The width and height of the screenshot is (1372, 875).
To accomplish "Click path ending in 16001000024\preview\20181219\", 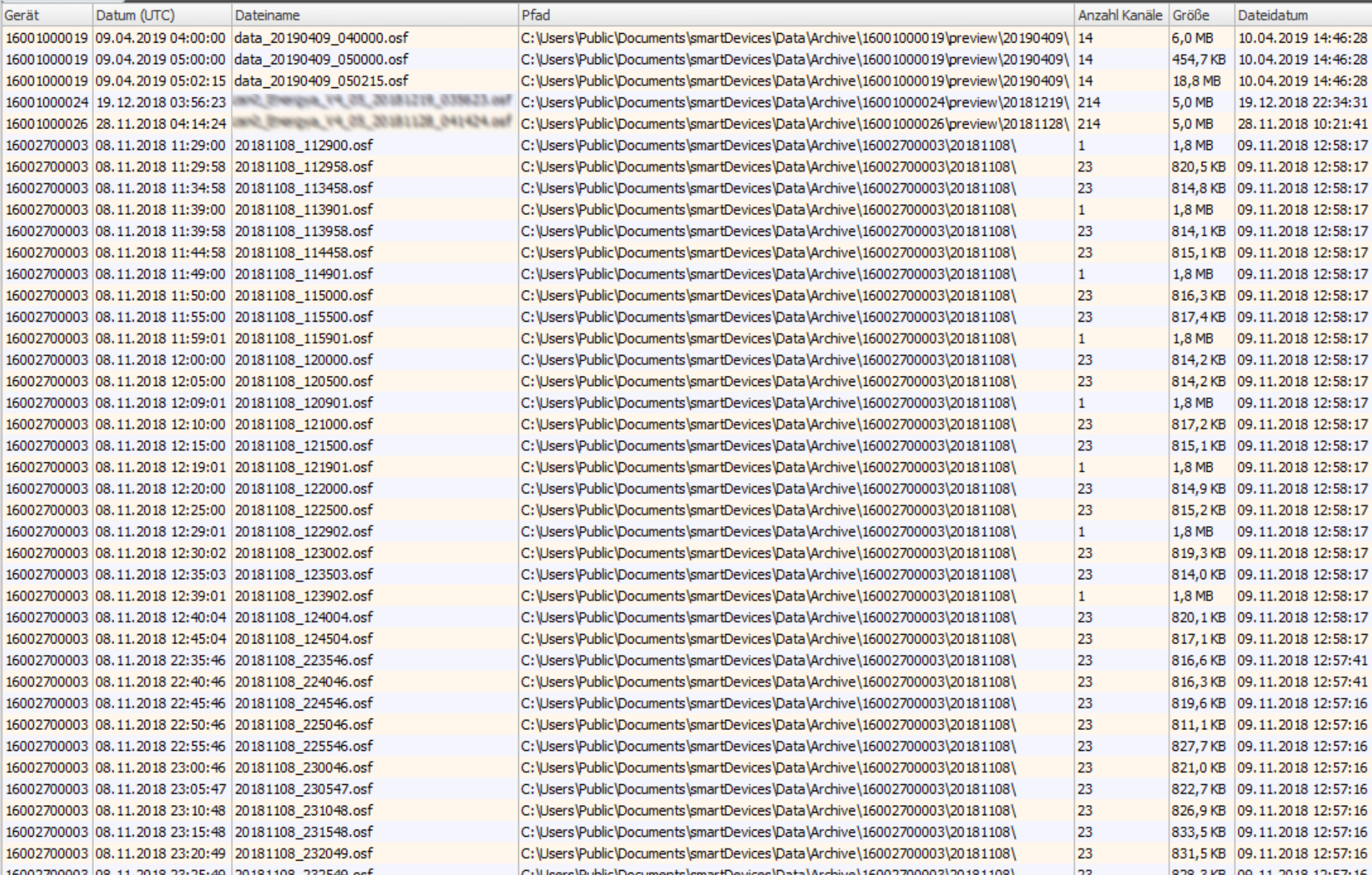I will tap(795, 102).
